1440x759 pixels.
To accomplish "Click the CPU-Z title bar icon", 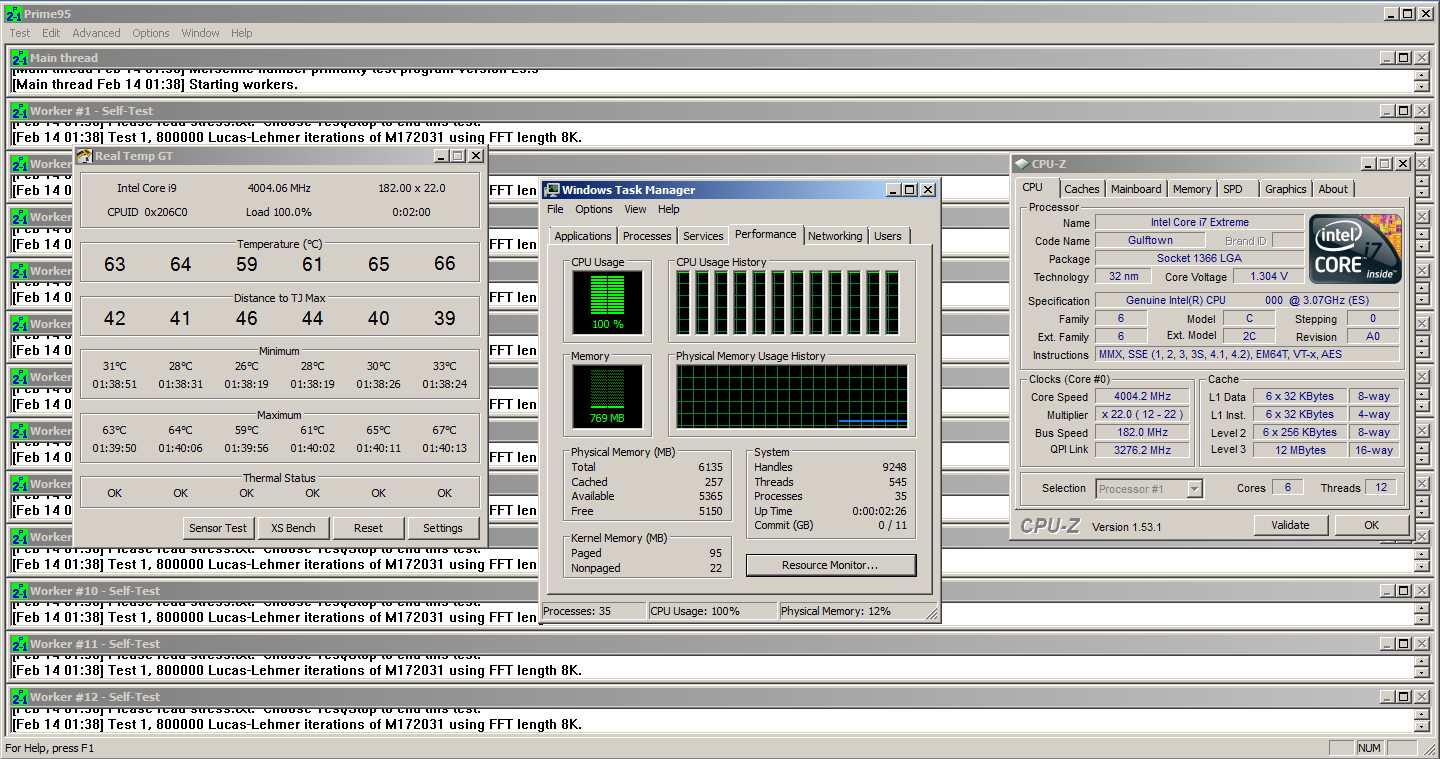I will click(x=1021, y=164).
